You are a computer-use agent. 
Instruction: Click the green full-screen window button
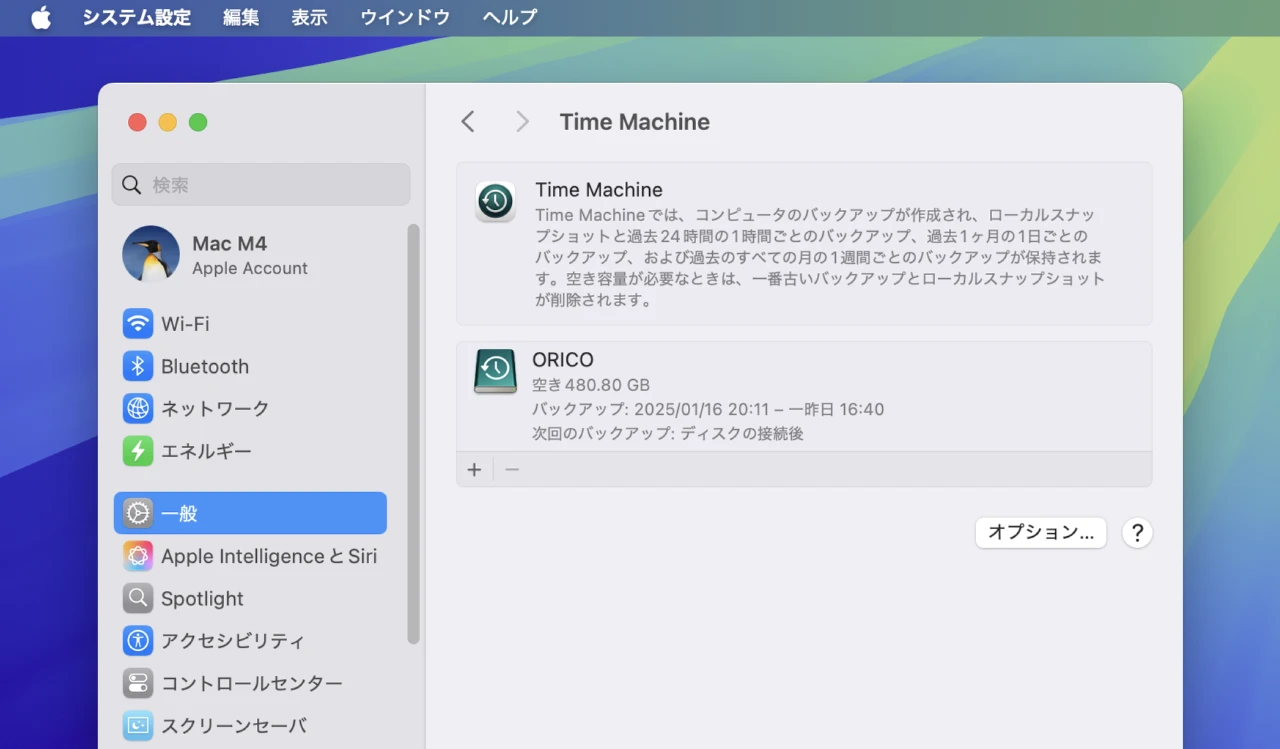(x=198, y=122)
